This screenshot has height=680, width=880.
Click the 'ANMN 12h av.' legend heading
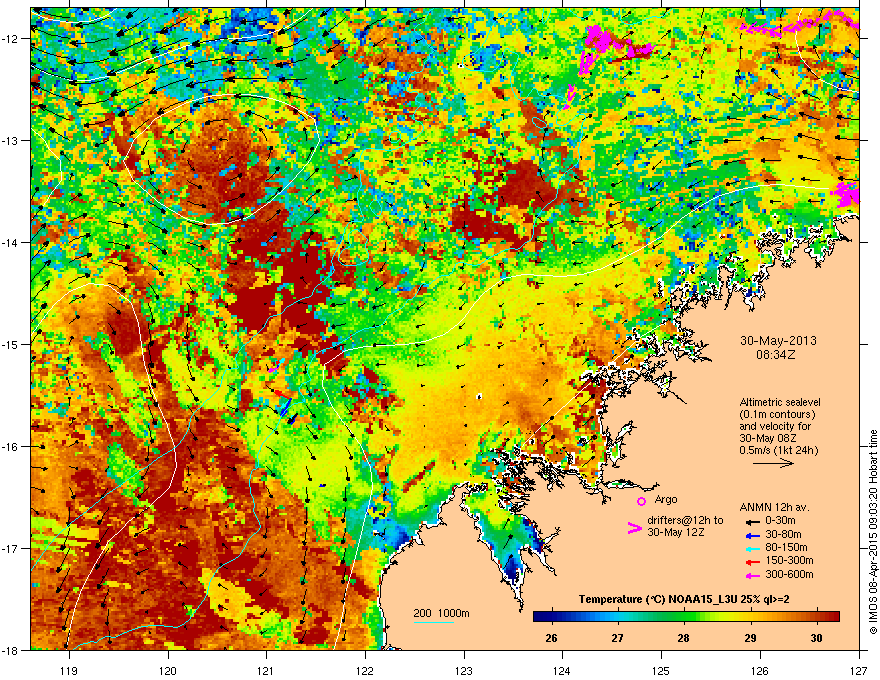tap(774, 507)
